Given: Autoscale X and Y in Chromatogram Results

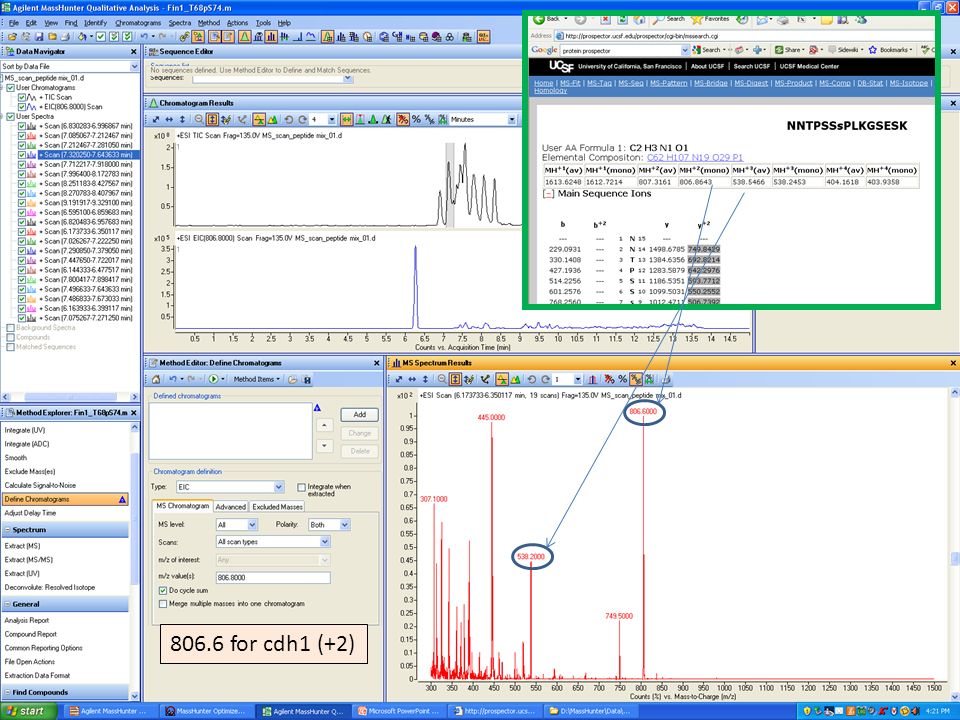Looking at the screenshot, I should [156, 119].
